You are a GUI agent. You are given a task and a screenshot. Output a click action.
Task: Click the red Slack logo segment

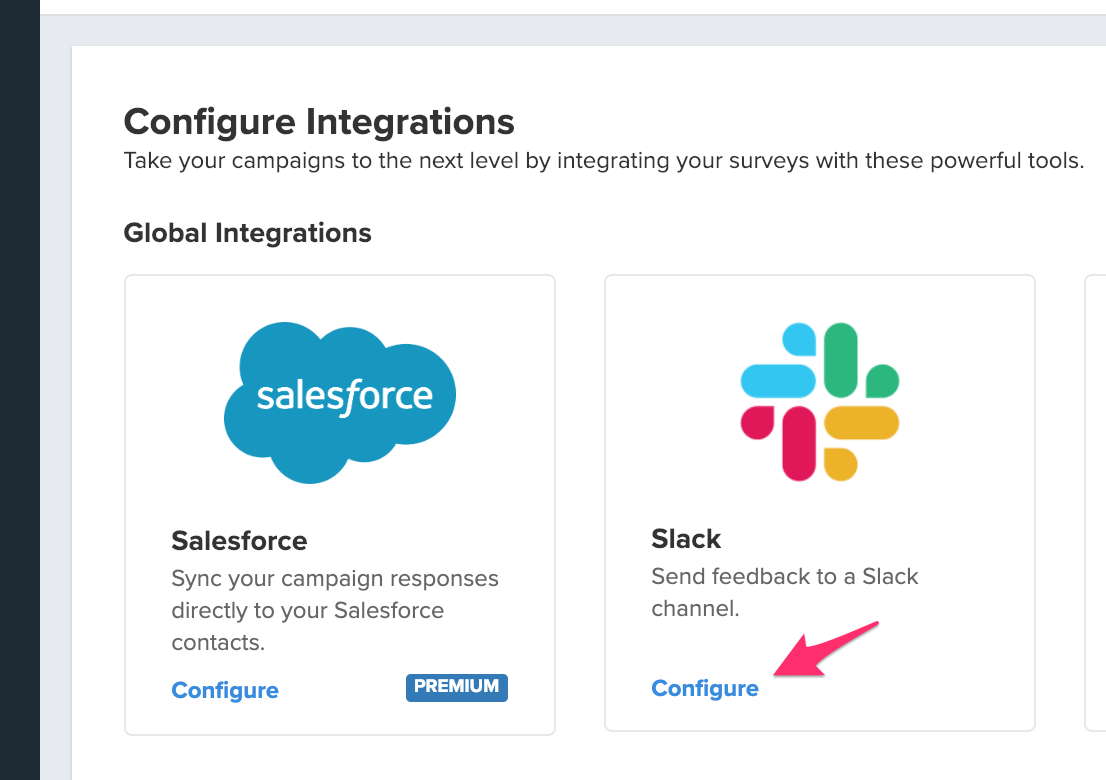coord(798,442)
